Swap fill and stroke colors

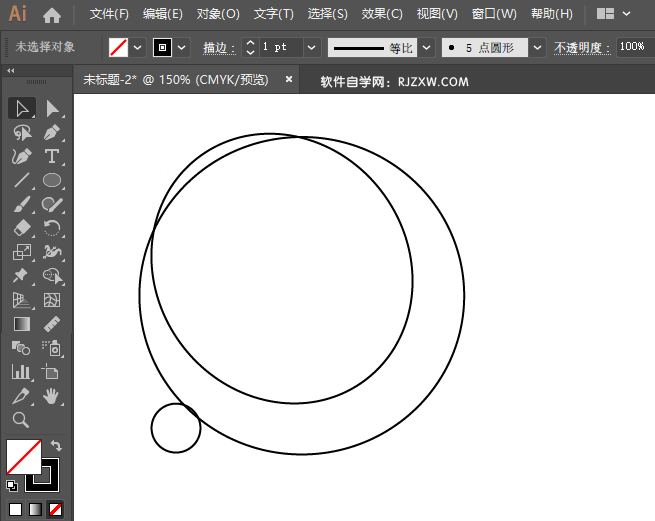[56, 445]
